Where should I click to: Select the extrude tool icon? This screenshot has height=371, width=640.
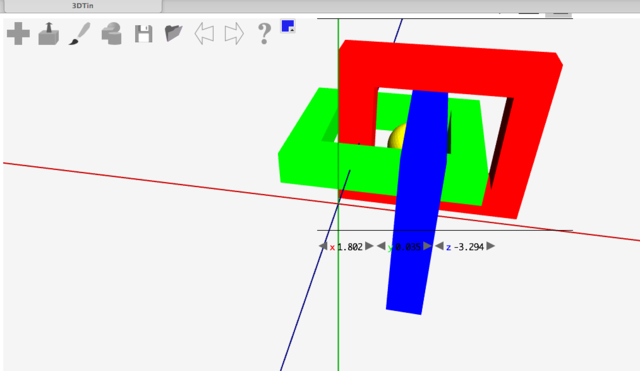click(49, 33)
